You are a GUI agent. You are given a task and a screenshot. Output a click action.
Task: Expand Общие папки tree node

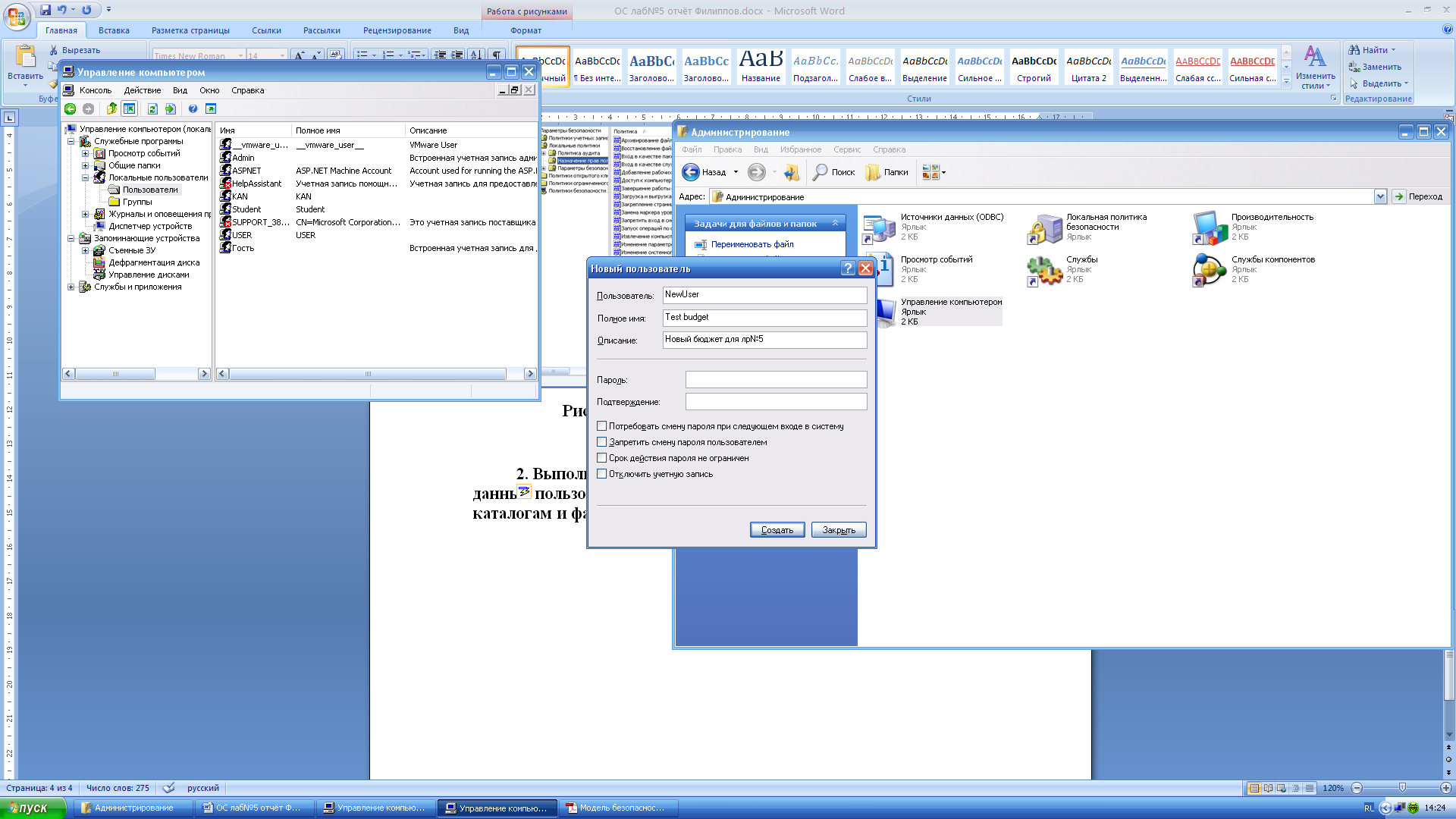pos(86,165)
